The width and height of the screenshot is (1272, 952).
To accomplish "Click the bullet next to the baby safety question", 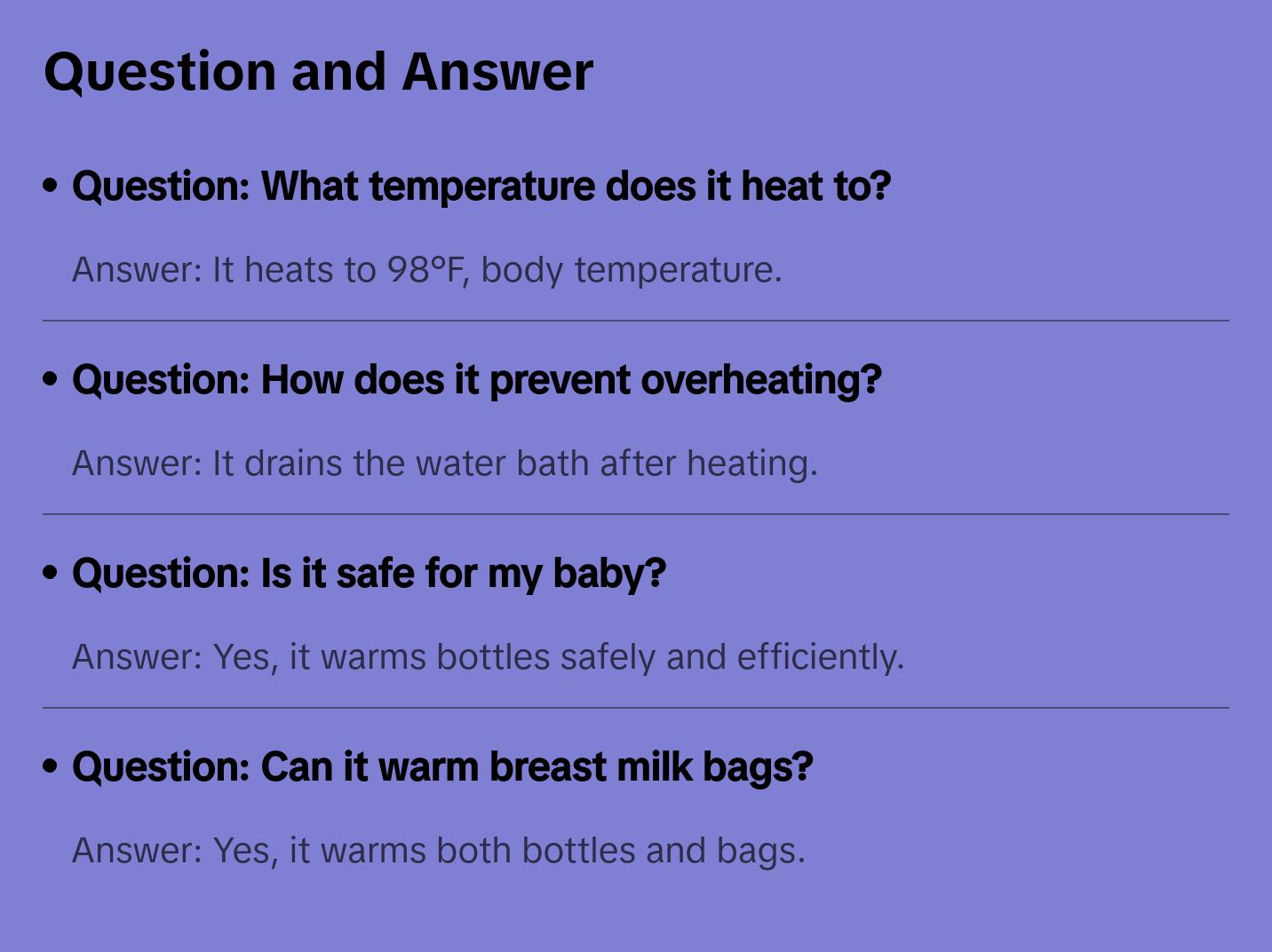I will 51,573.
